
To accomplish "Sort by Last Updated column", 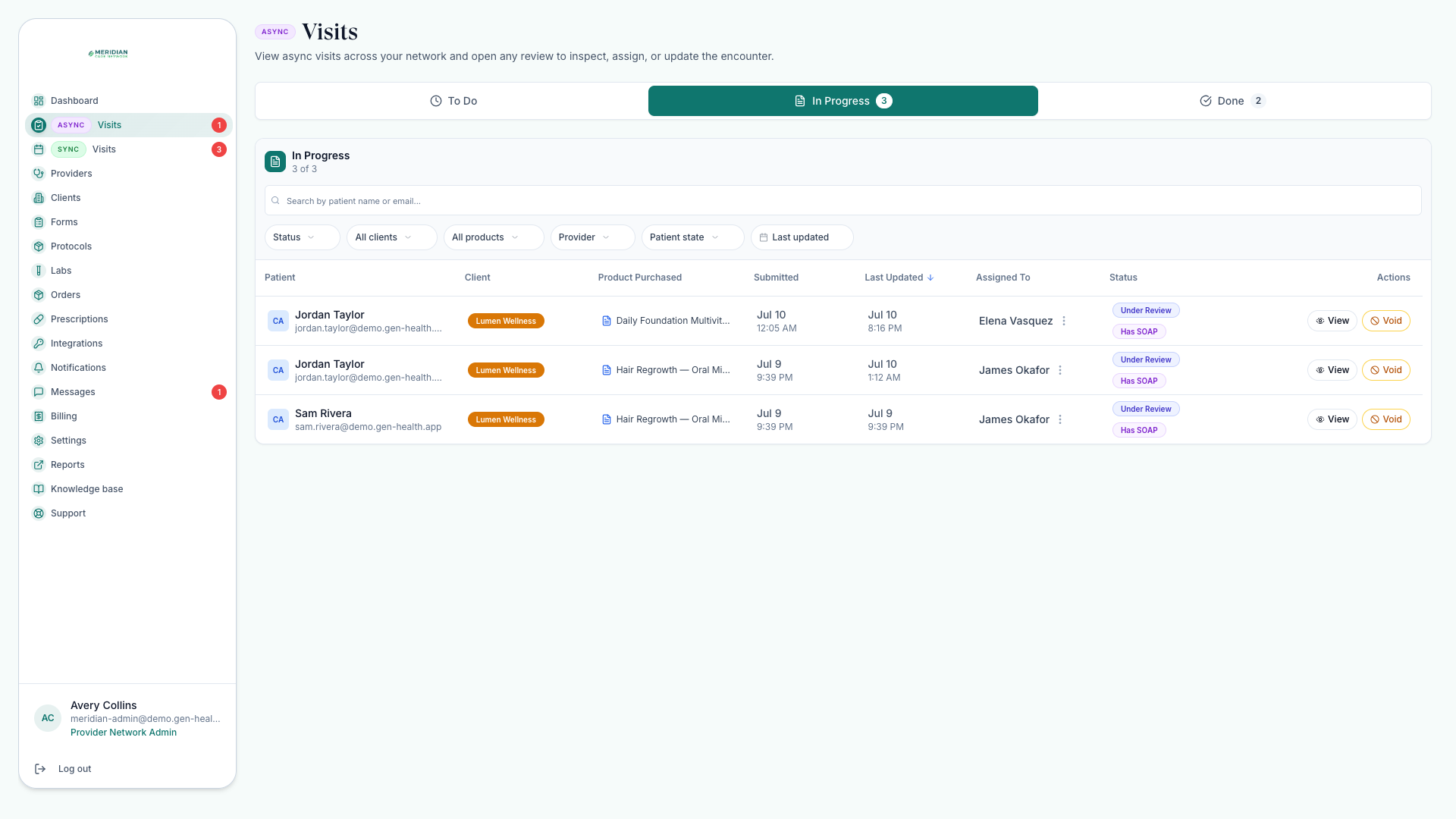I will click(899, 278).
